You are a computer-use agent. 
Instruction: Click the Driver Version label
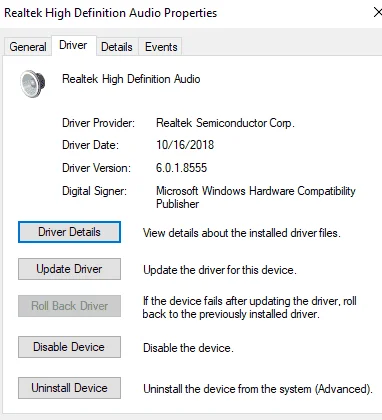97,168
